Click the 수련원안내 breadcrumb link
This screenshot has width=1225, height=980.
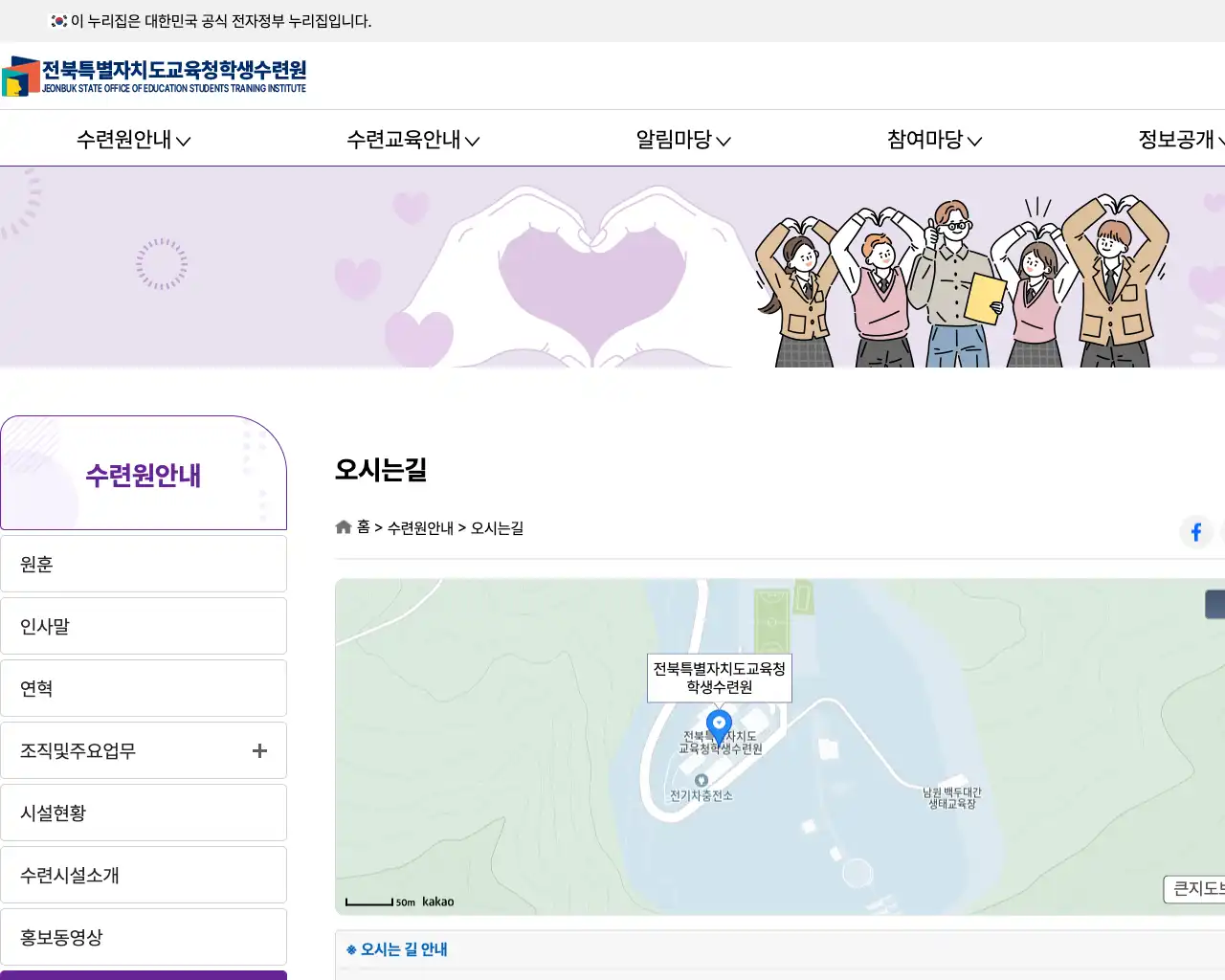tap(421, 527)
